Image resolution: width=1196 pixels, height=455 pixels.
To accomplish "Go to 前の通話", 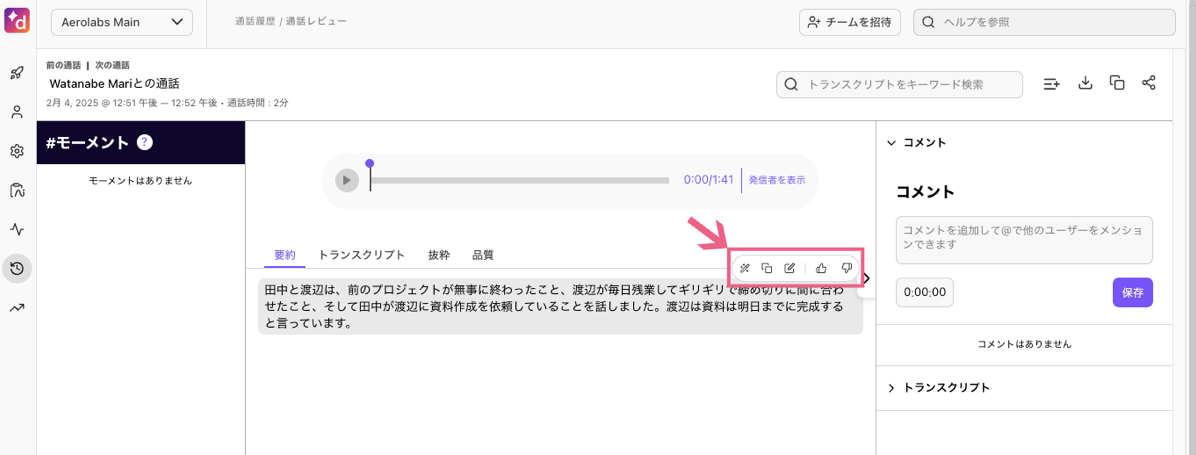I will click(63, 66).
